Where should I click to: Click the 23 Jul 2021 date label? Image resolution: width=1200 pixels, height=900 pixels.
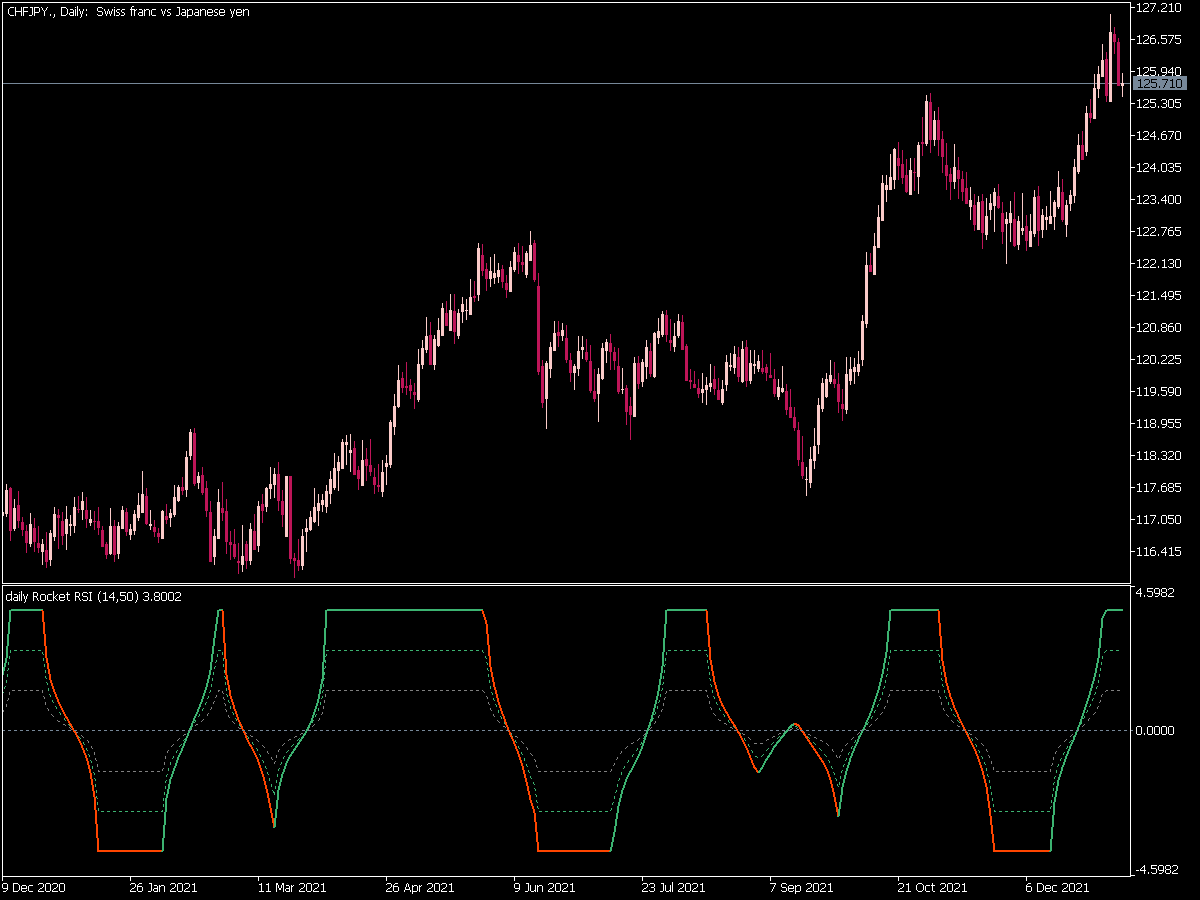click(676, 888)
